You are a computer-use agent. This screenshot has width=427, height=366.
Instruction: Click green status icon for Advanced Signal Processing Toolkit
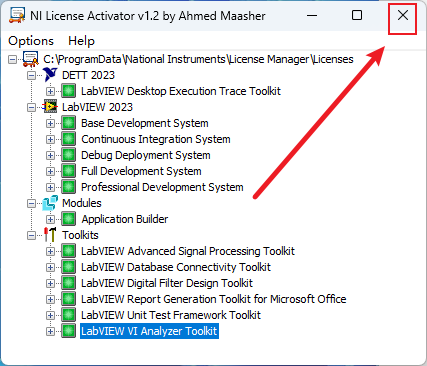[69, 251]
